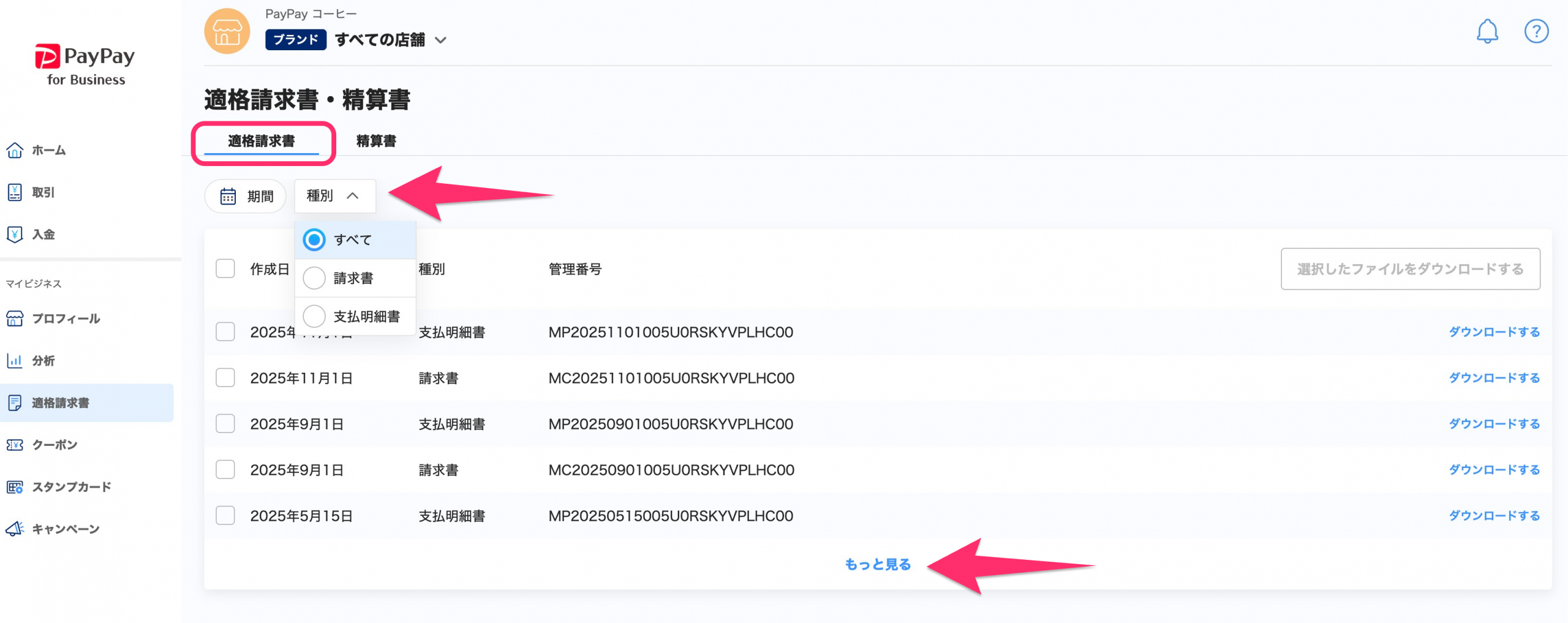Open the クーポン ticket icon in sidebar
Screen dimensions: 1568x623
(x=15, y=445)
